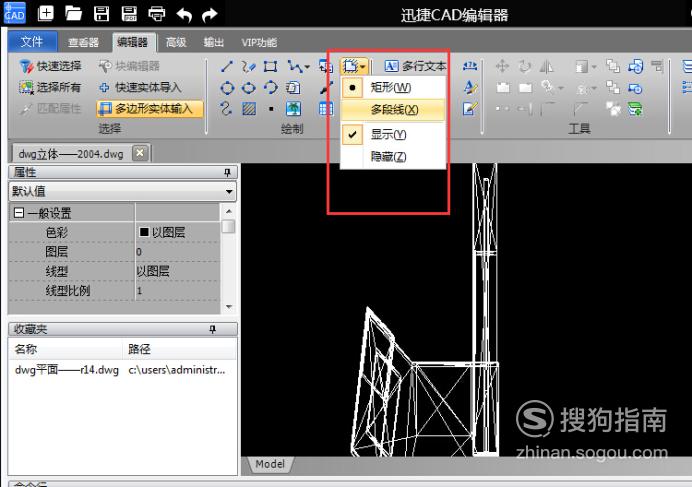Insert a table with the grid icon

[326, 108]
